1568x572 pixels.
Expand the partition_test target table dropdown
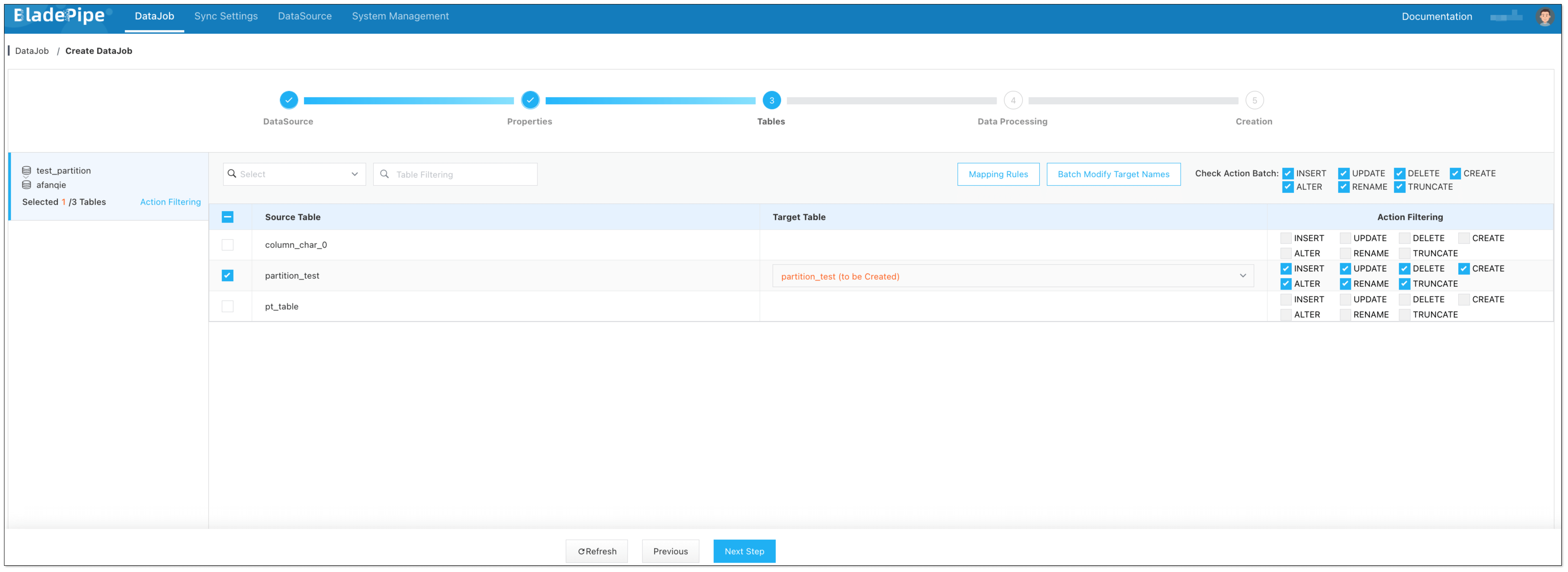click(1242, 276)
